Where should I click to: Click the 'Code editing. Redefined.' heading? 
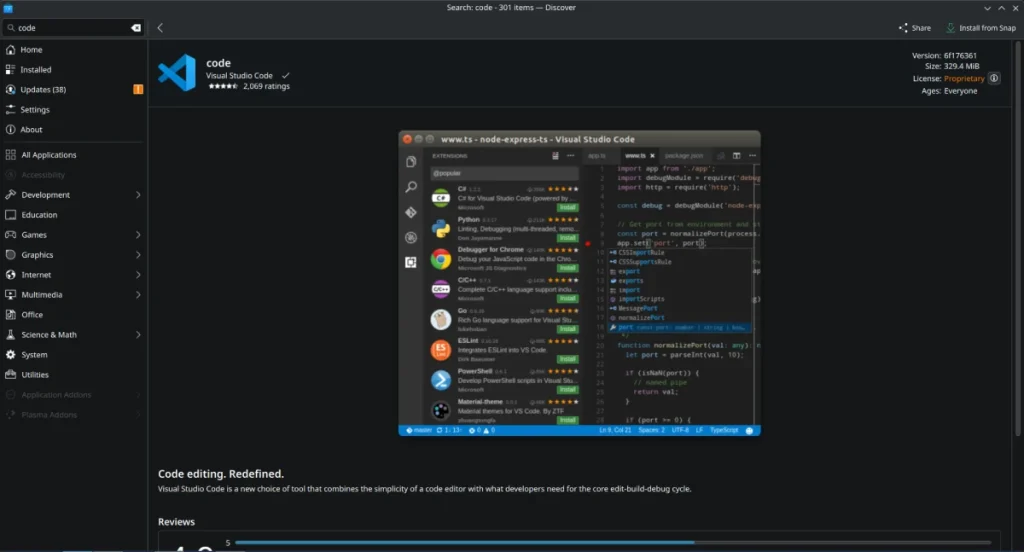[x=221, y=474]
